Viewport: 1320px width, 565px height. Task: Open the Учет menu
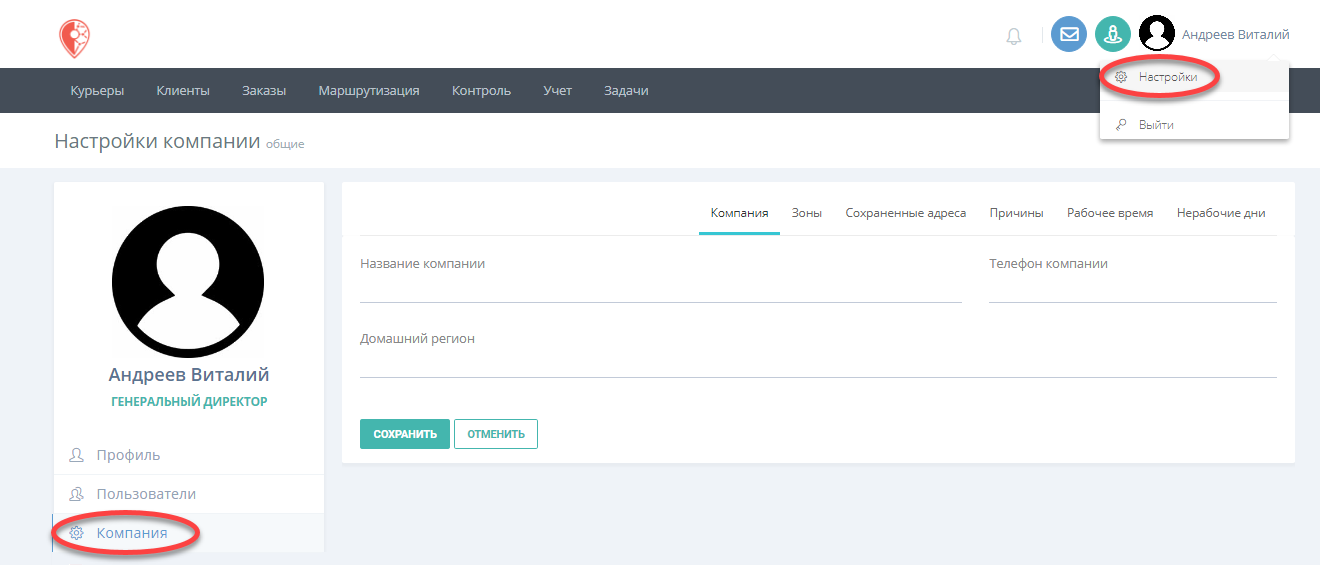[x=558, y=91]
